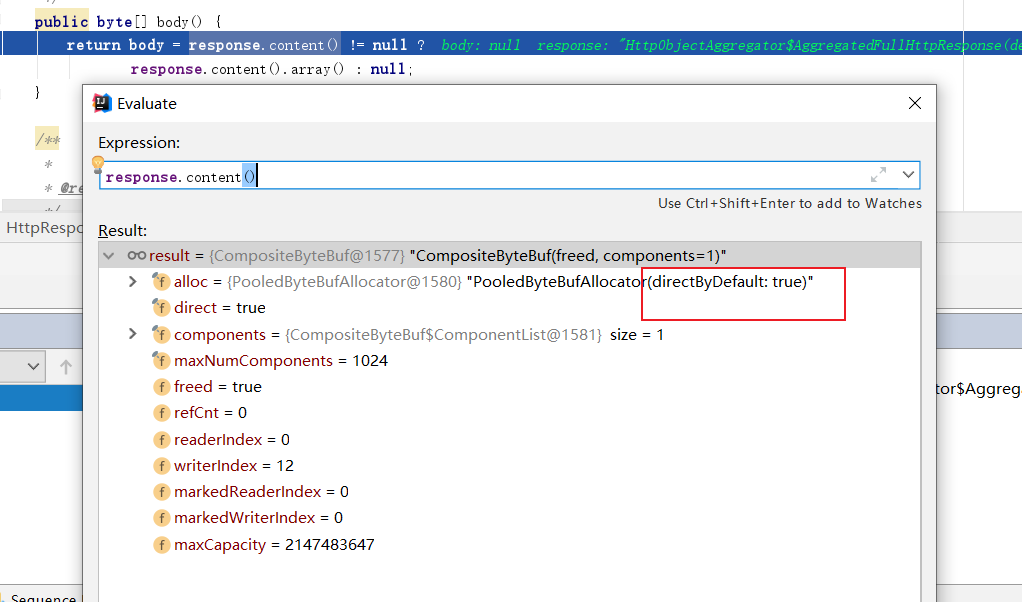This screenshot has height=602, width=1022.
Task: Select the direct = true row
Action: 220,308
